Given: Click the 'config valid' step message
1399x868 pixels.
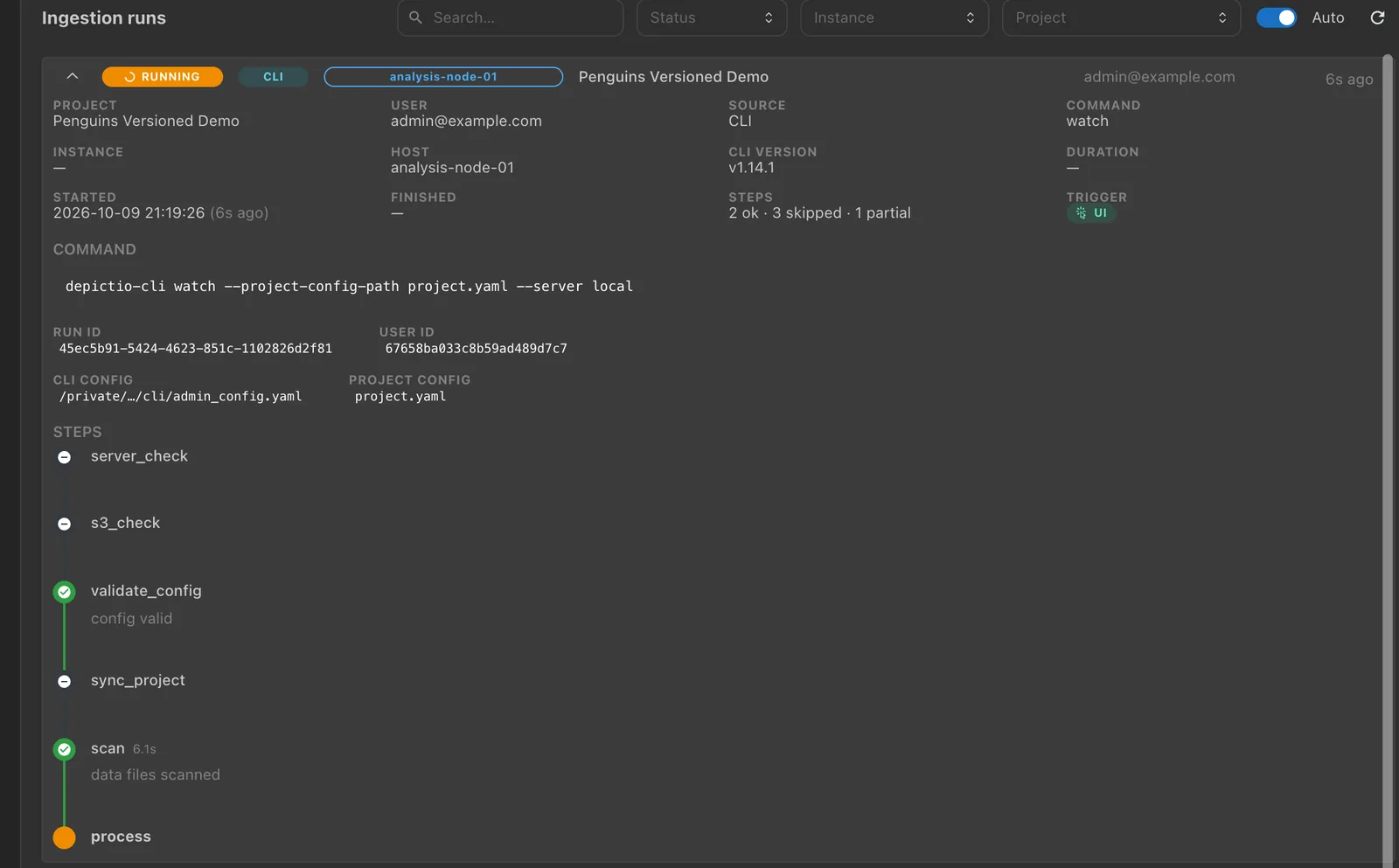Looking at the screenshot, I should 131,618.
